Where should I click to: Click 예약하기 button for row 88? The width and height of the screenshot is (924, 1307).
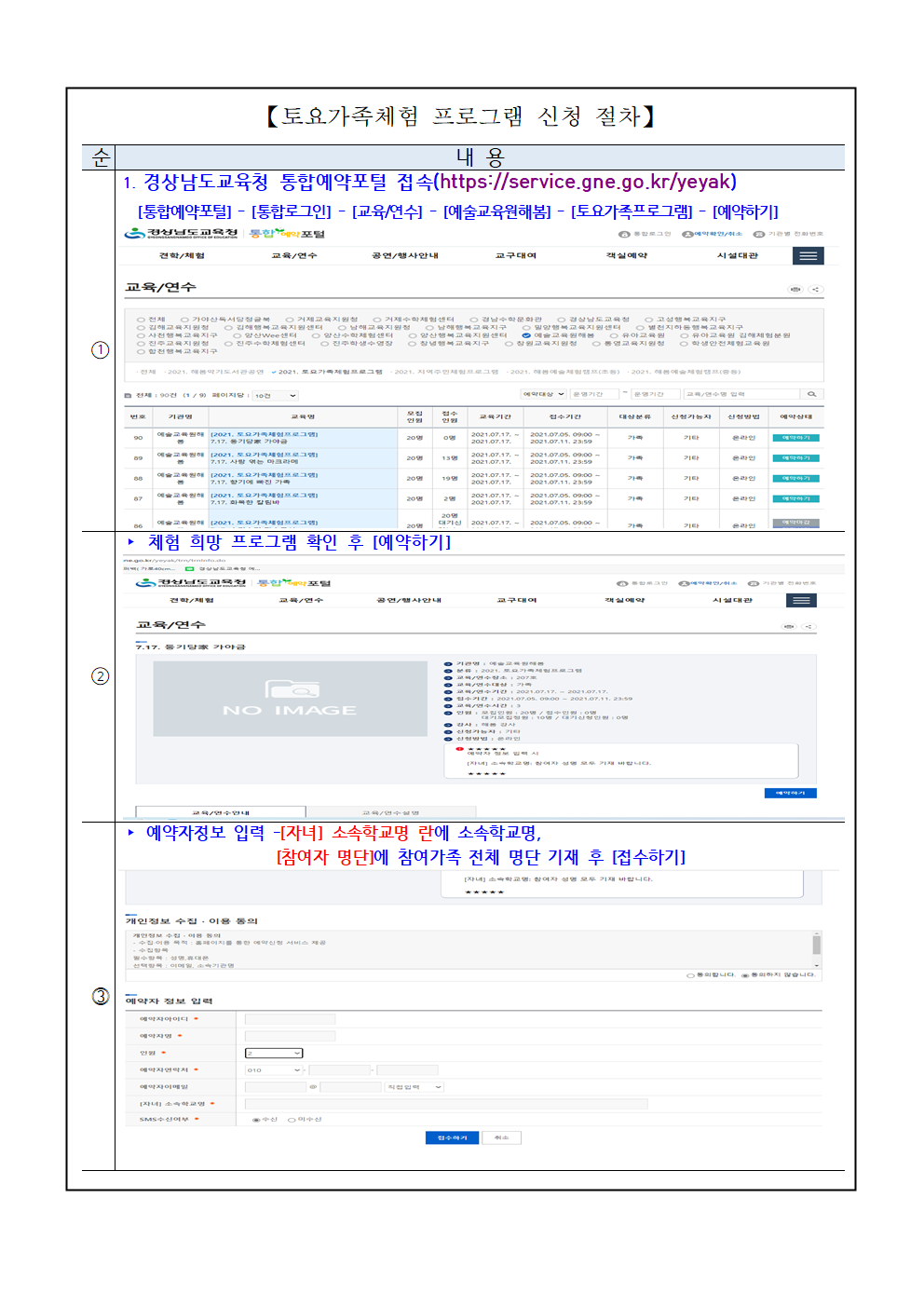click(x=796, y=479)
